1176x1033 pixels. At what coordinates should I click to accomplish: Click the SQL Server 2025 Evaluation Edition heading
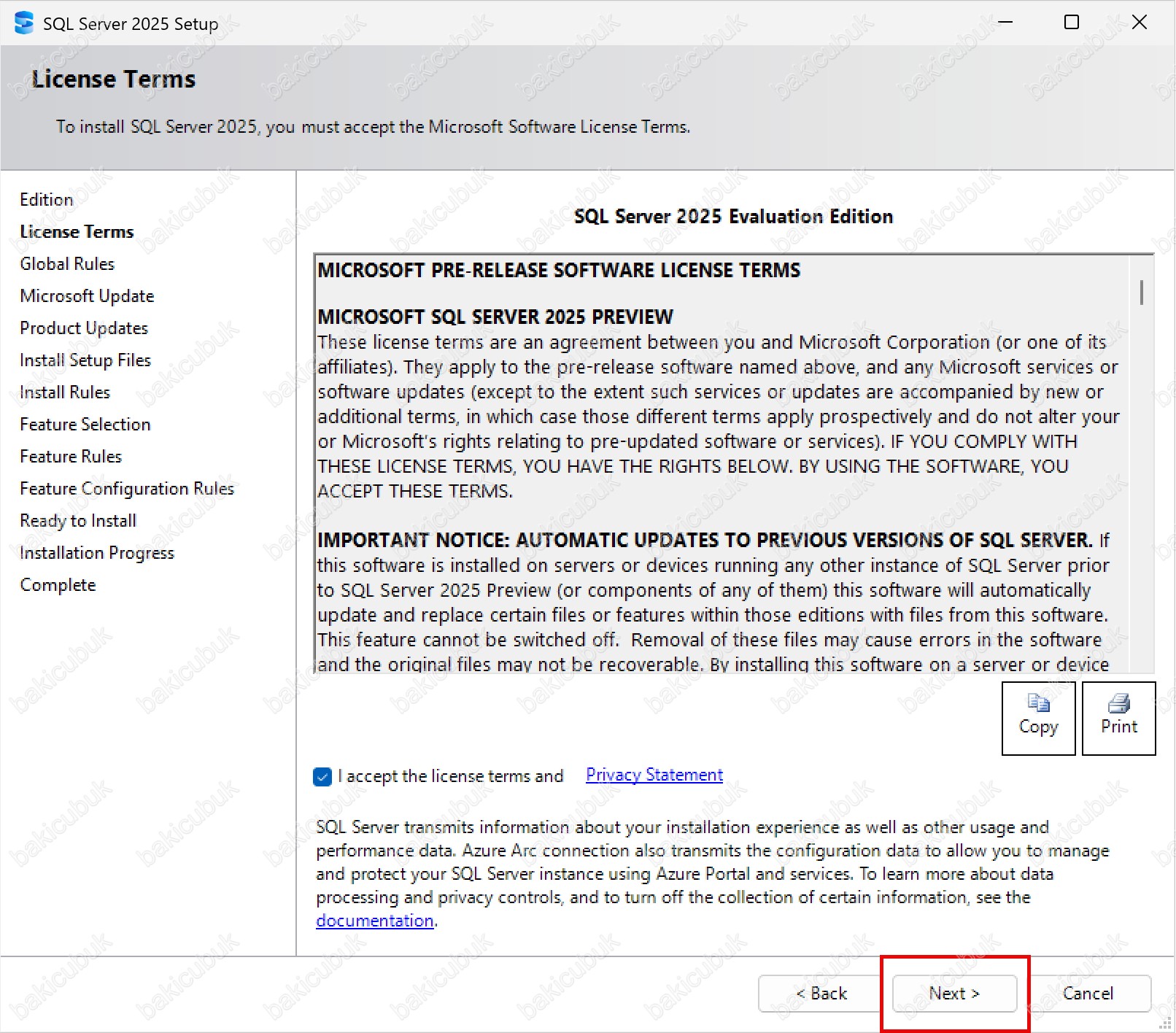click(x=733, y=217)
